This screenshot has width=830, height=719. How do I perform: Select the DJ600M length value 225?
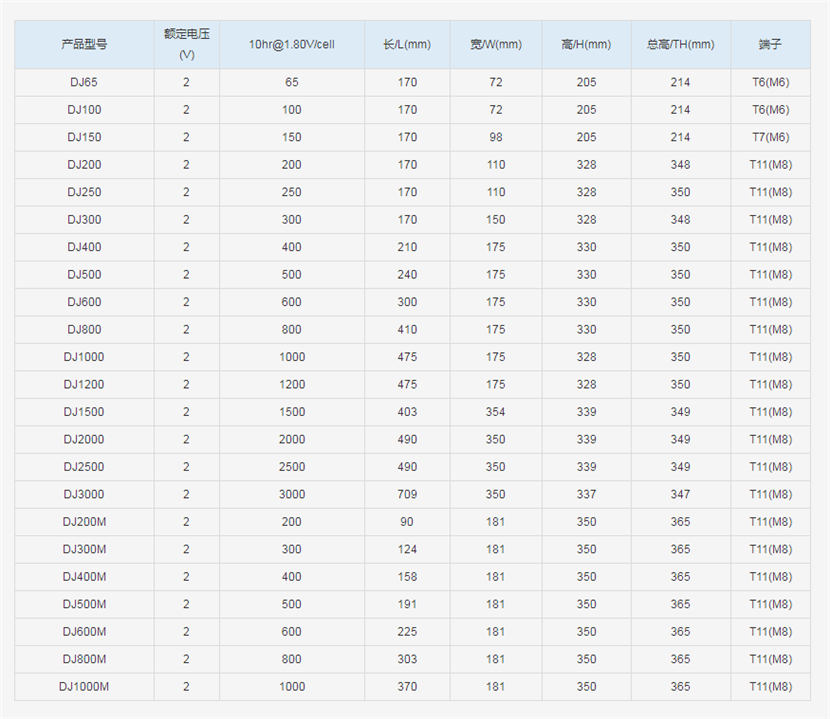pos(407,632)
